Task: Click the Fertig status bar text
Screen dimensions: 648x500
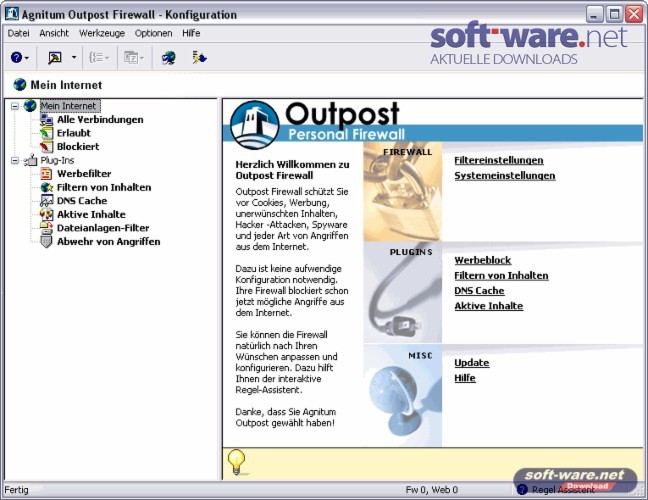Action: 17,490
